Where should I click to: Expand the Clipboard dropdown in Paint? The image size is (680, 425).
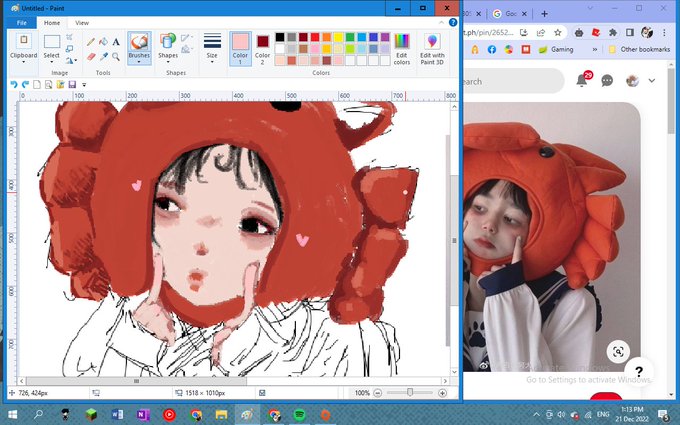click(23, 62)
